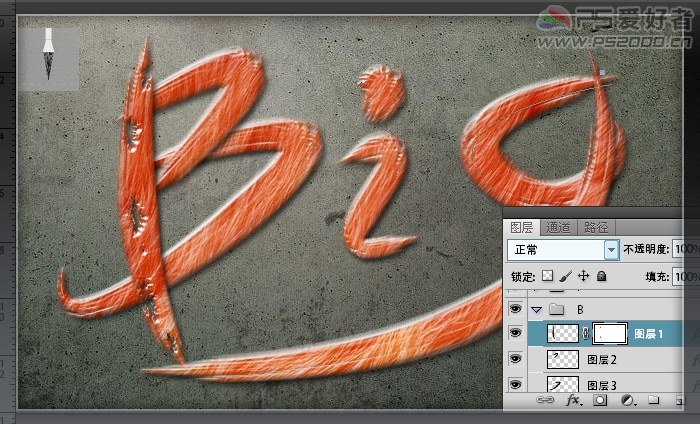Lock layer position move icon
Screen dimensions: 700x424
583,276
